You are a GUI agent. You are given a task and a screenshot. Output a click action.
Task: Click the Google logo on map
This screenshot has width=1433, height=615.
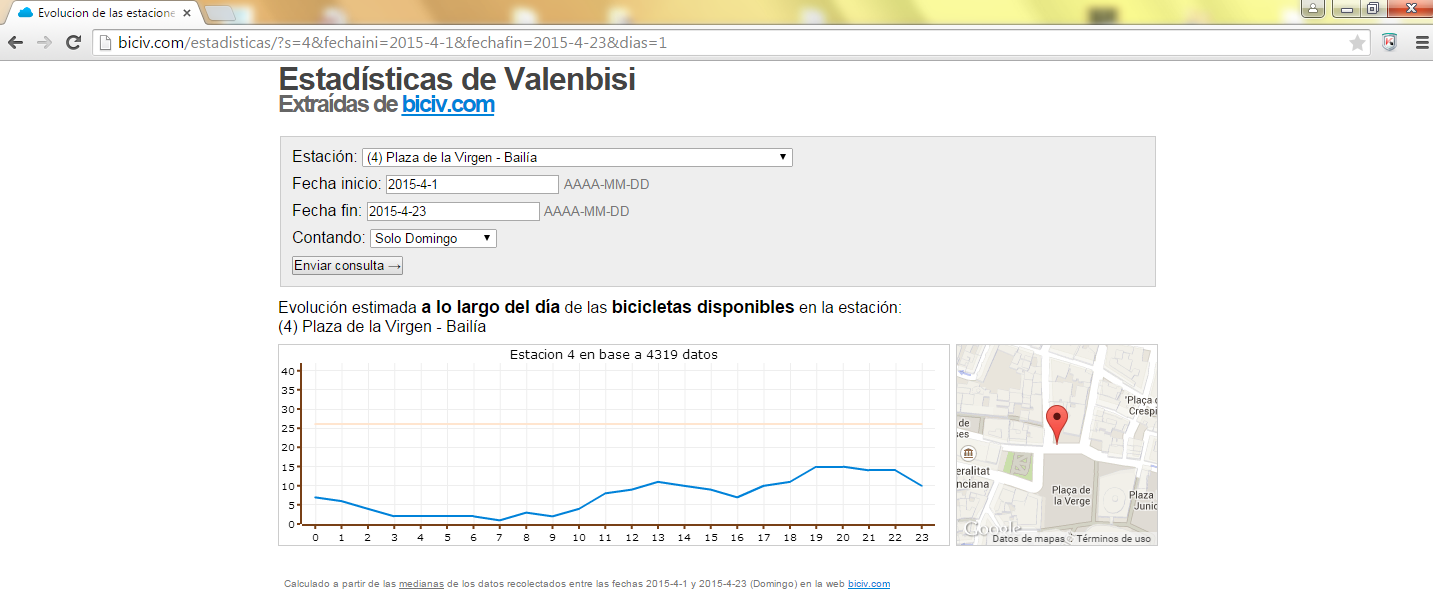994,529
